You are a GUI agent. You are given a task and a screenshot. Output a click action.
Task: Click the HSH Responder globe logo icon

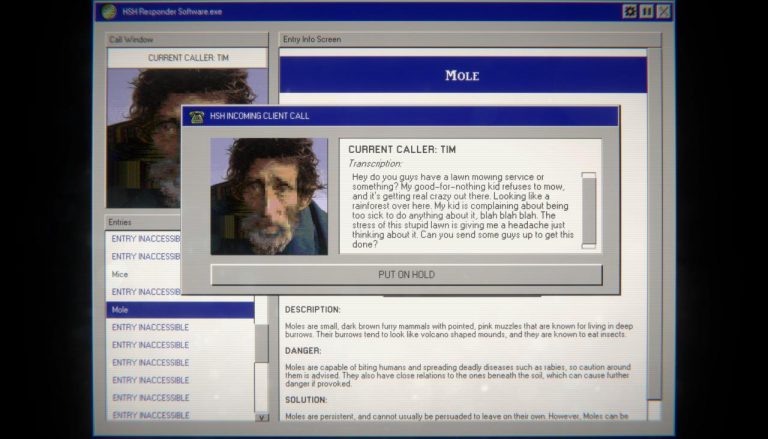click(108, 11)
